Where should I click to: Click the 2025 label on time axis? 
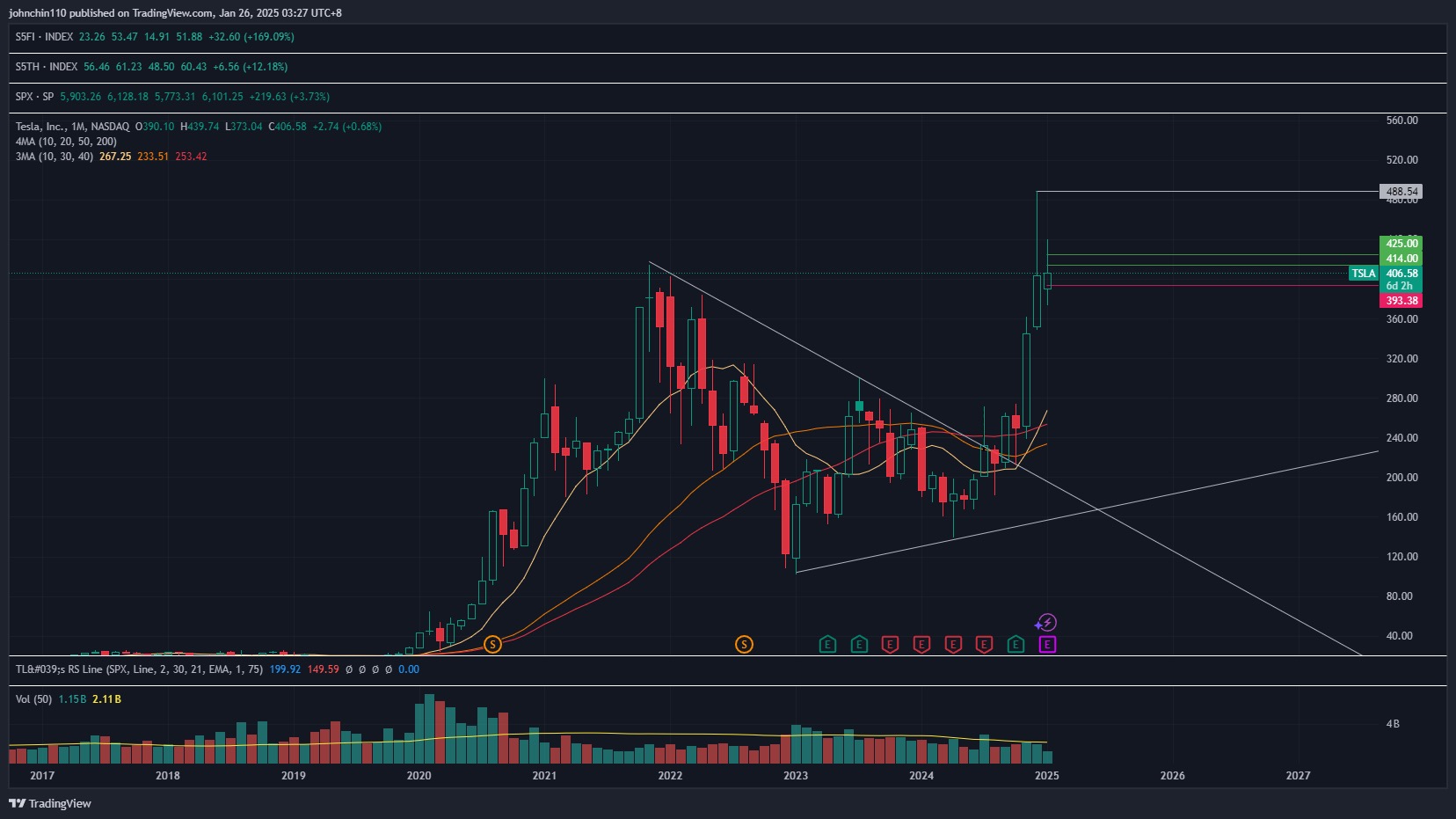[1047, 776]
